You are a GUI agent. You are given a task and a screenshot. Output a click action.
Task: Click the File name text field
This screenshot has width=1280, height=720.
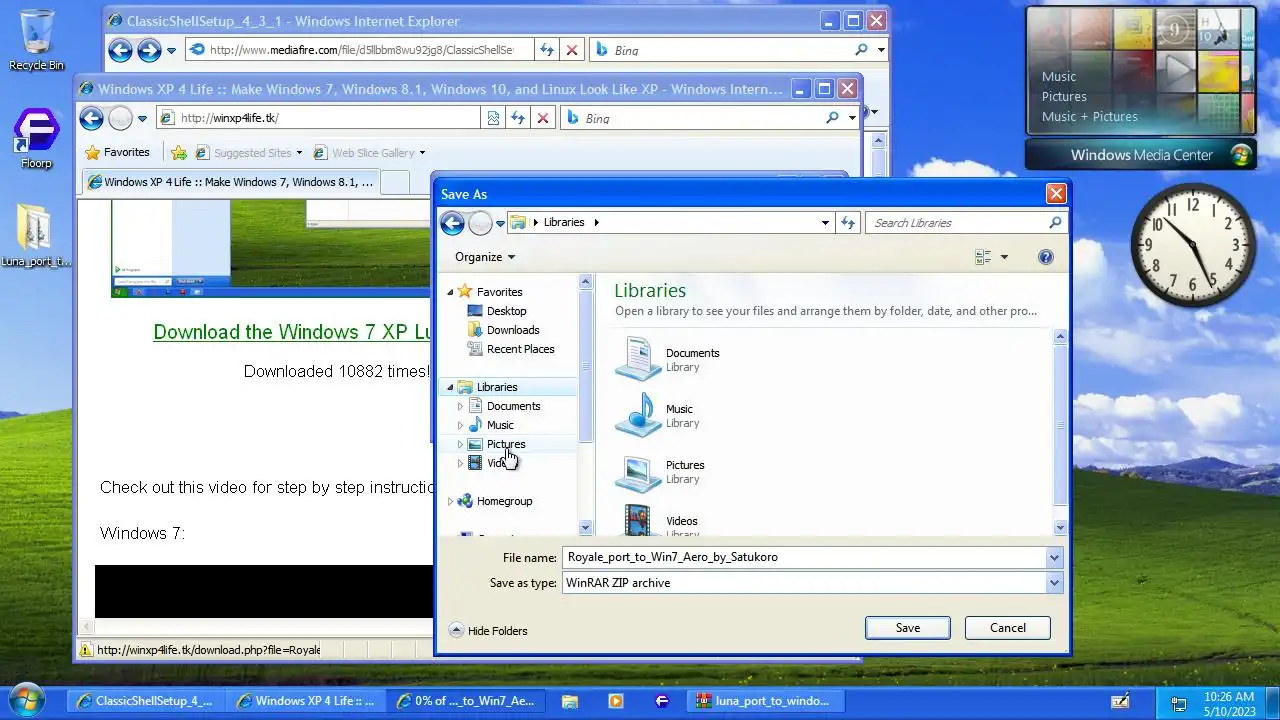click(x=804, y=558)
